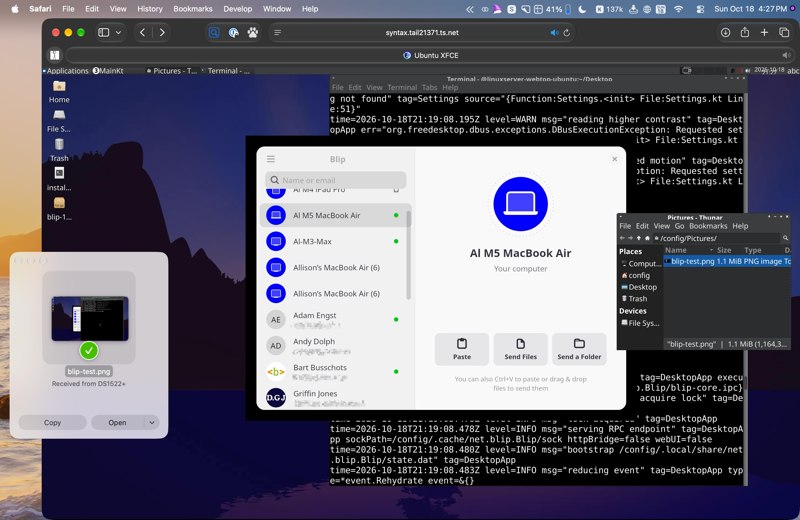Open Thunar Bookmarks menu

708,226
